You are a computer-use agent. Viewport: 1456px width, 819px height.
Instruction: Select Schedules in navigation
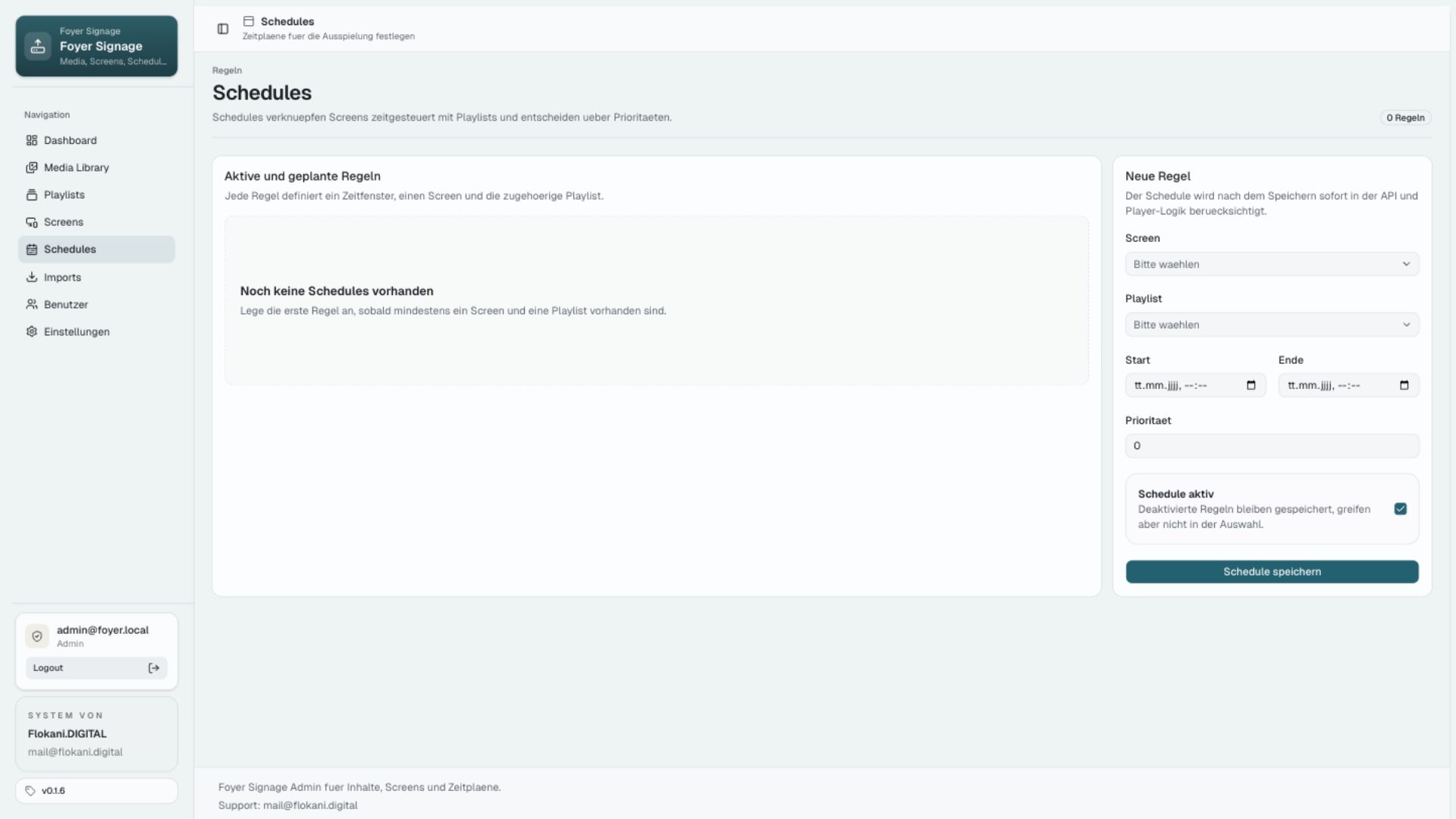point(96,249)
